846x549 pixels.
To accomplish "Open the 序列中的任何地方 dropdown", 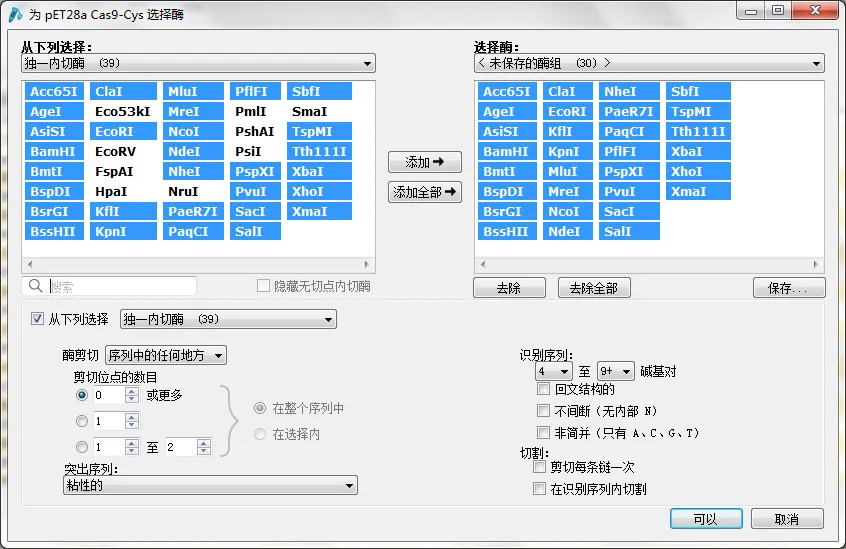I will [166, 355].
